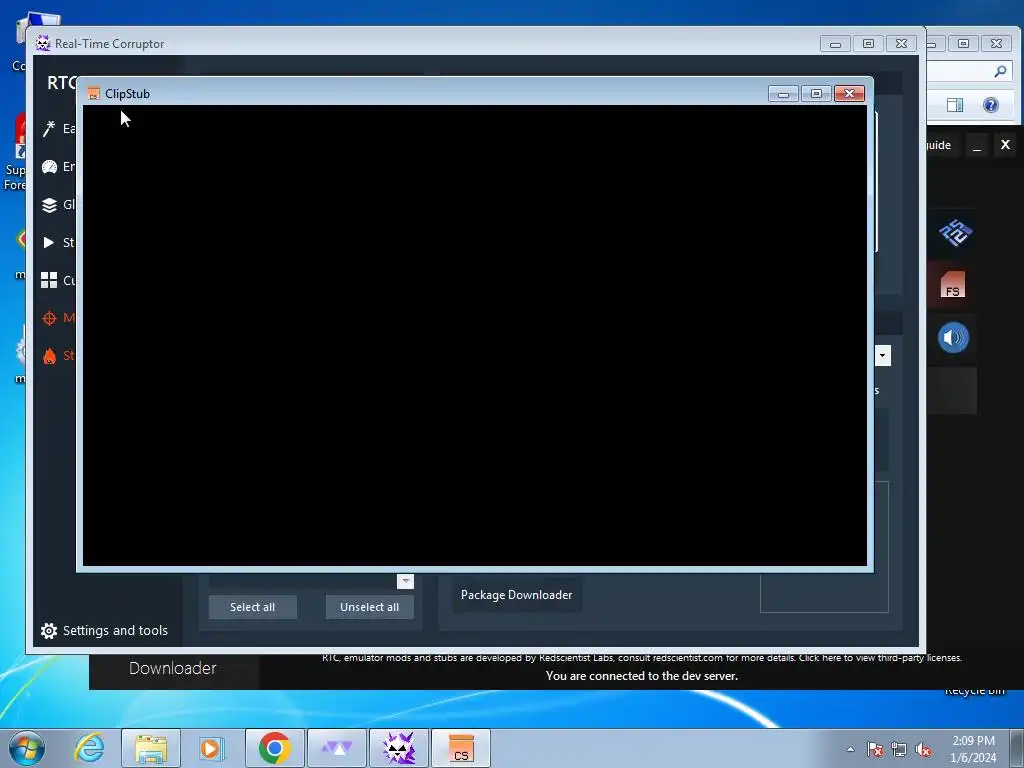Click the muted volume tray icon
The image size is (1024, 768).
(x=923, y=750)
